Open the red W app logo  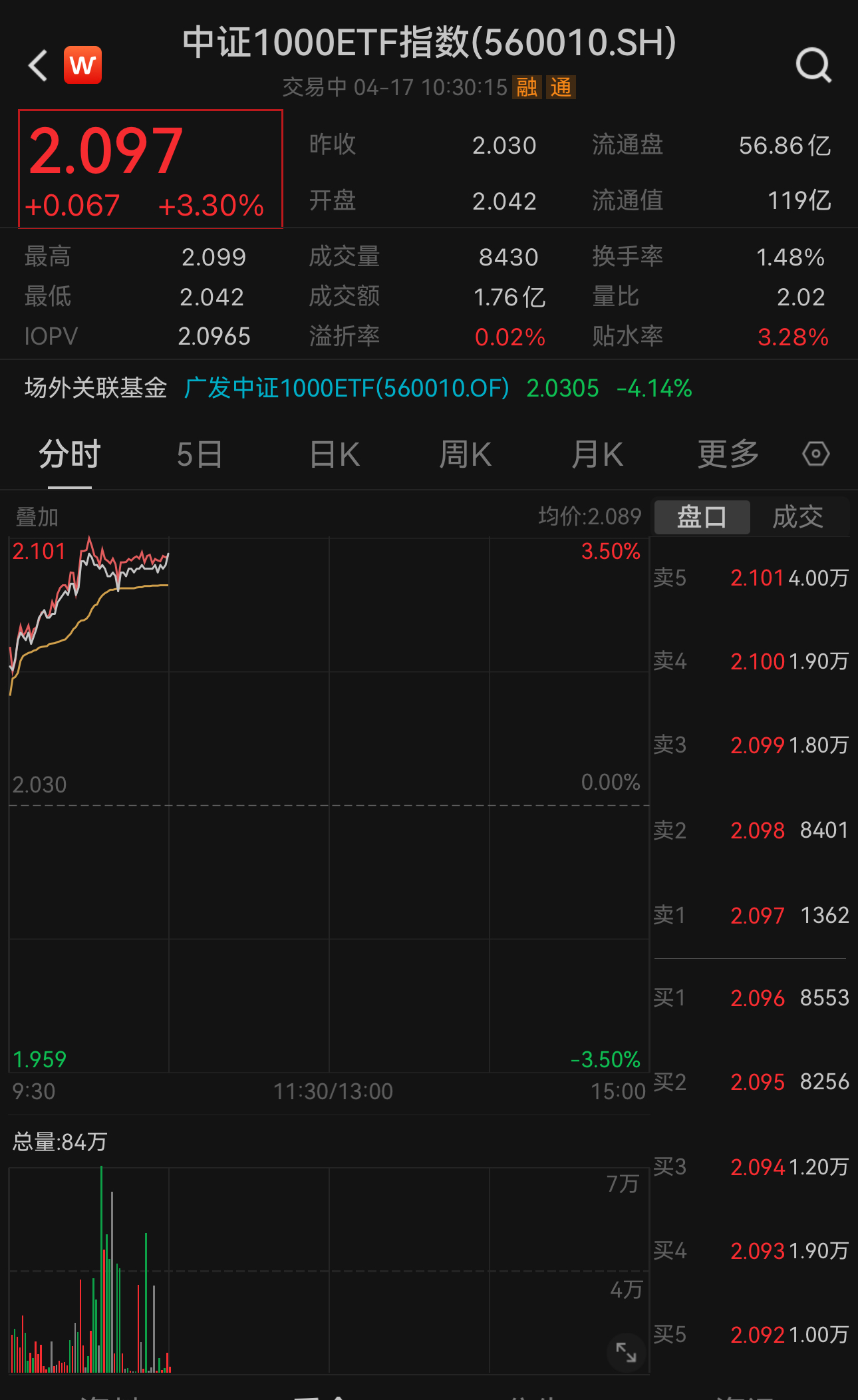click(83, 65)
